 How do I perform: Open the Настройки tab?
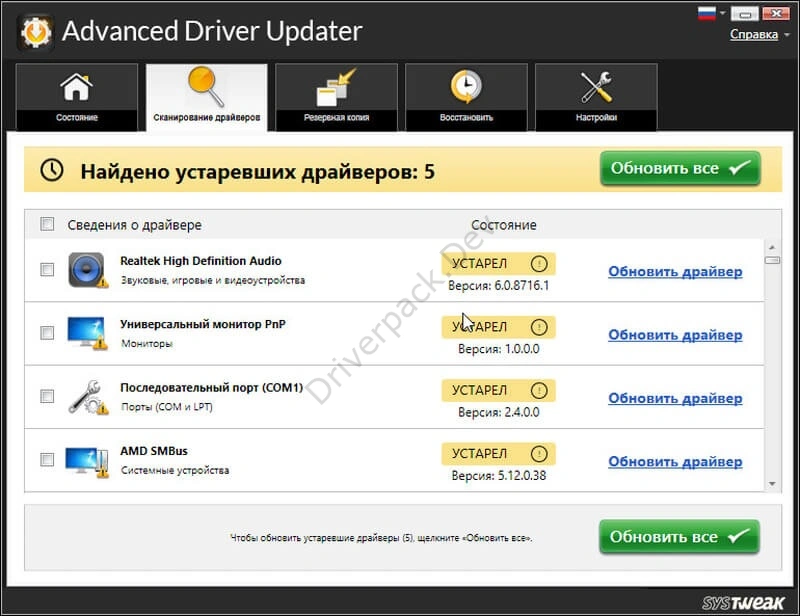point(596,97)
